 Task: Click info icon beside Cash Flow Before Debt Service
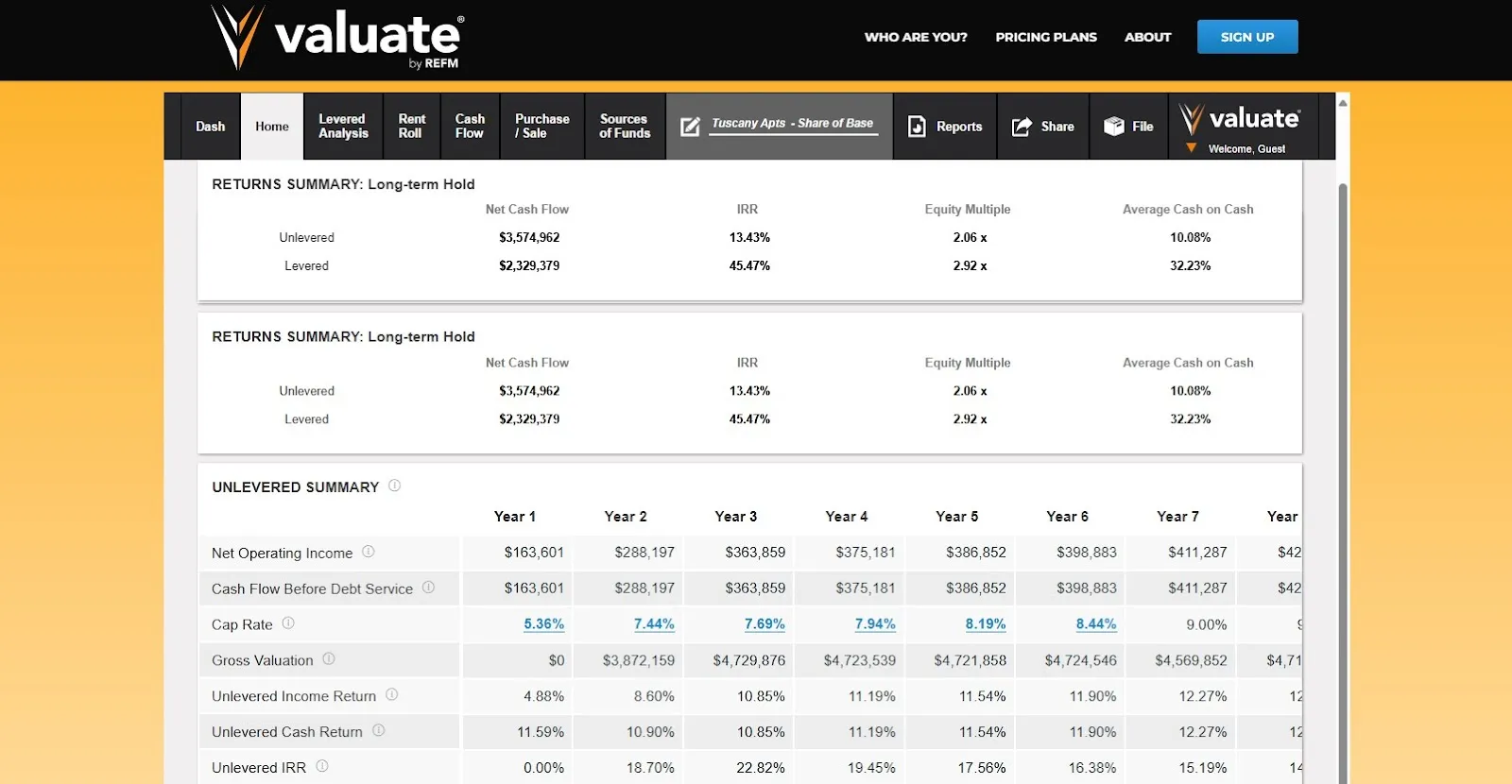pyautogui.click(x=428, y=588)
